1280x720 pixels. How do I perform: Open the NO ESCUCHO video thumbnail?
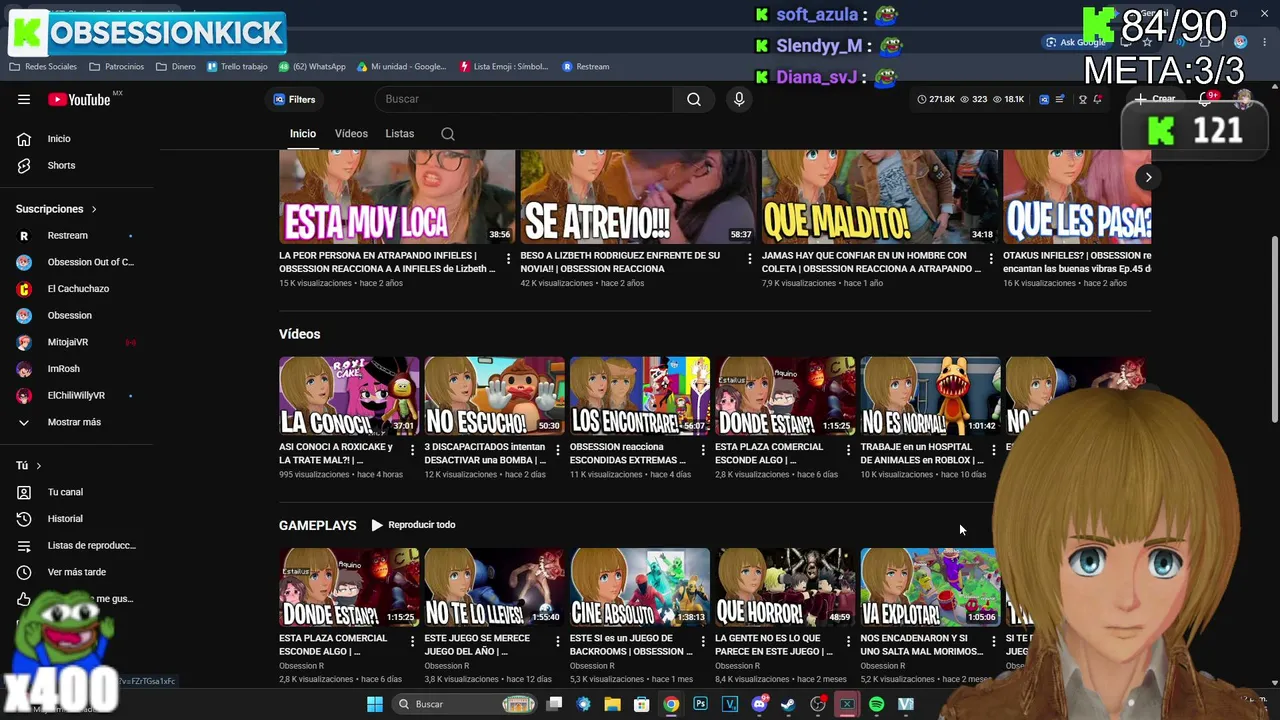click(x=494, y=396)
